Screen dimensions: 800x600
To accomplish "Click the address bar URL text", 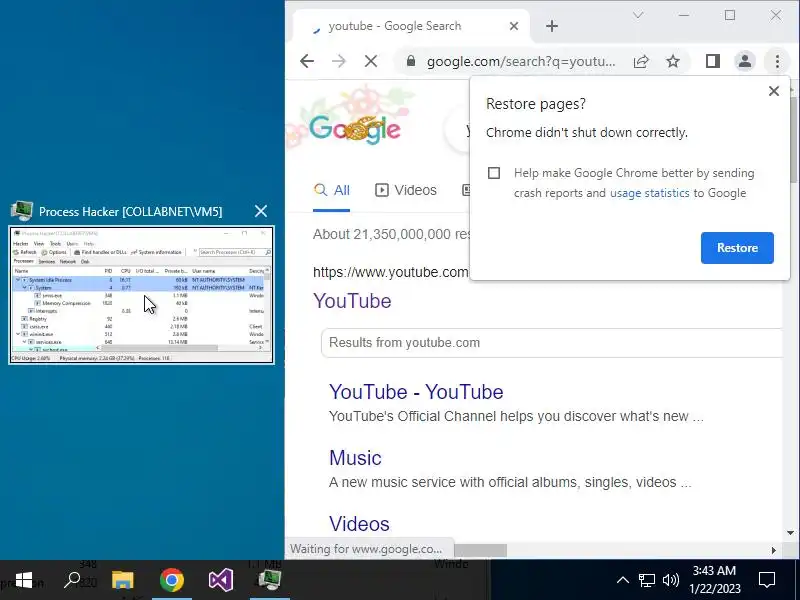I will [521, 62].
